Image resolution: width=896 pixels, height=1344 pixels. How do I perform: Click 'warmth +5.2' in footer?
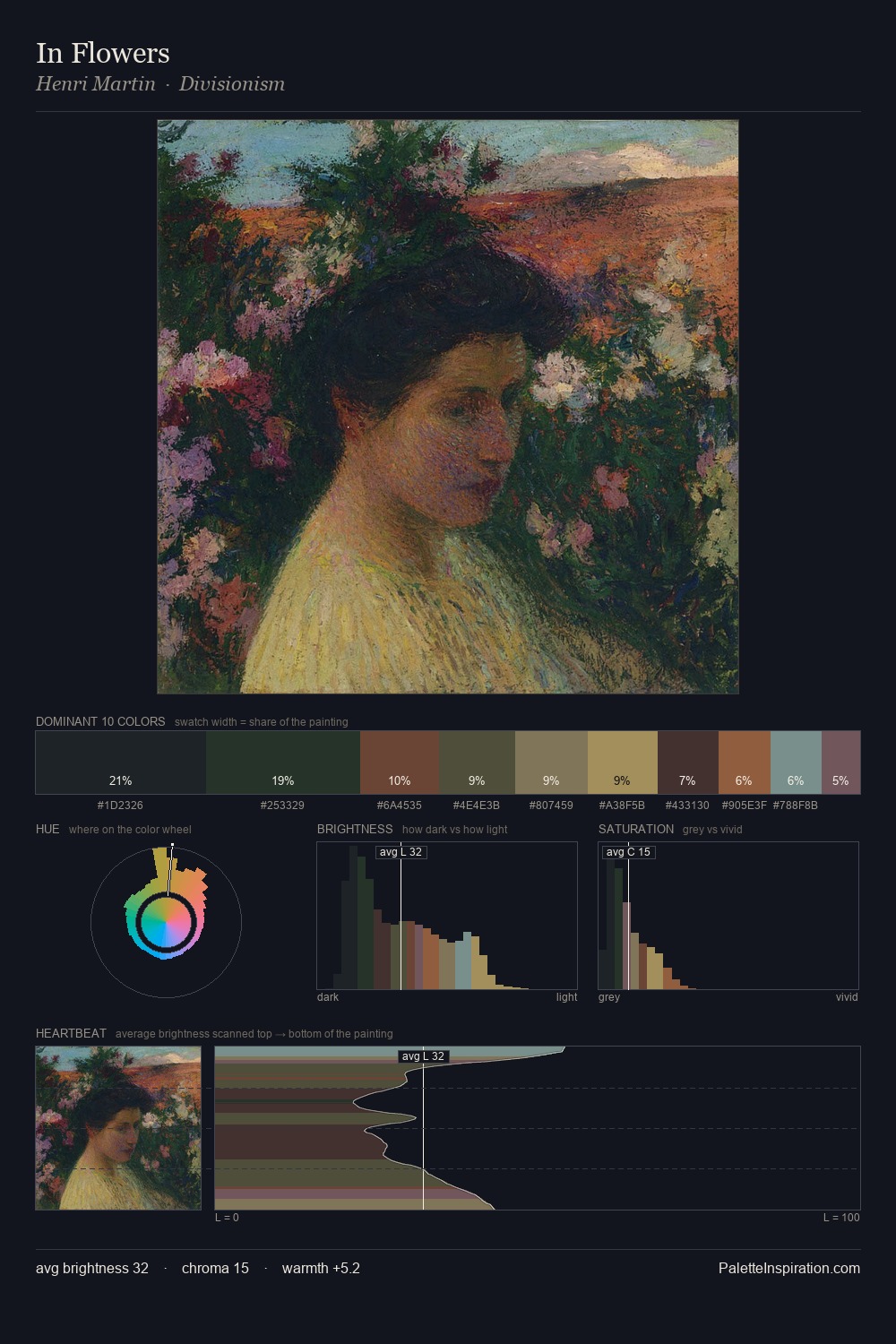click(x=321, y=1268)
